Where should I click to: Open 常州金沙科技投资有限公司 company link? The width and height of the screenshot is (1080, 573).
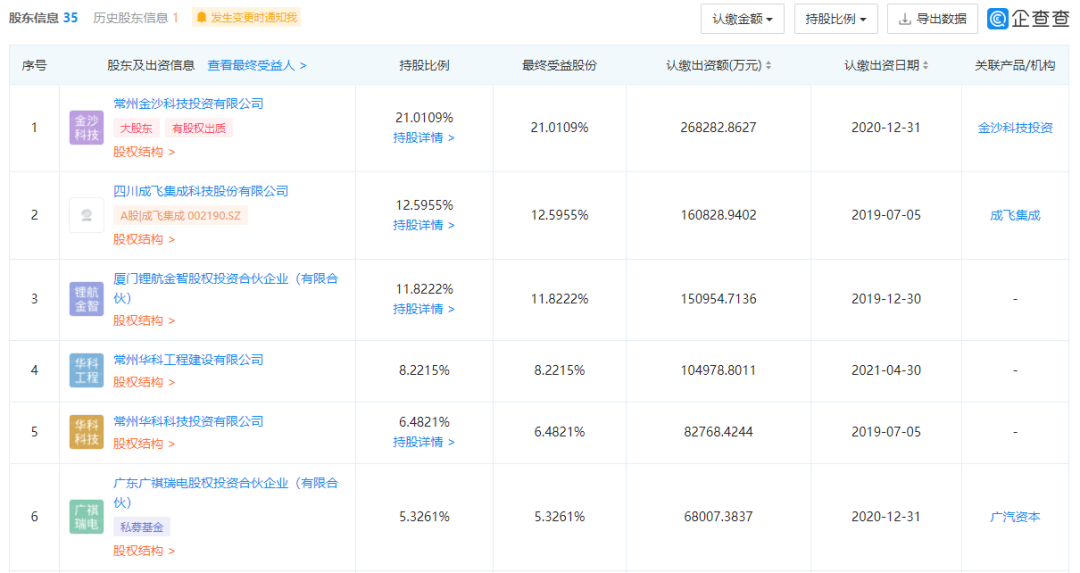pos(188,104)
